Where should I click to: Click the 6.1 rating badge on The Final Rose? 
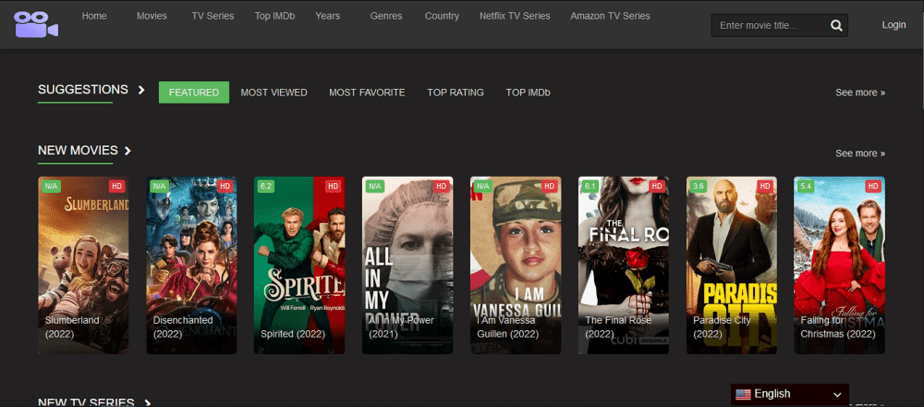click(590, 186)
